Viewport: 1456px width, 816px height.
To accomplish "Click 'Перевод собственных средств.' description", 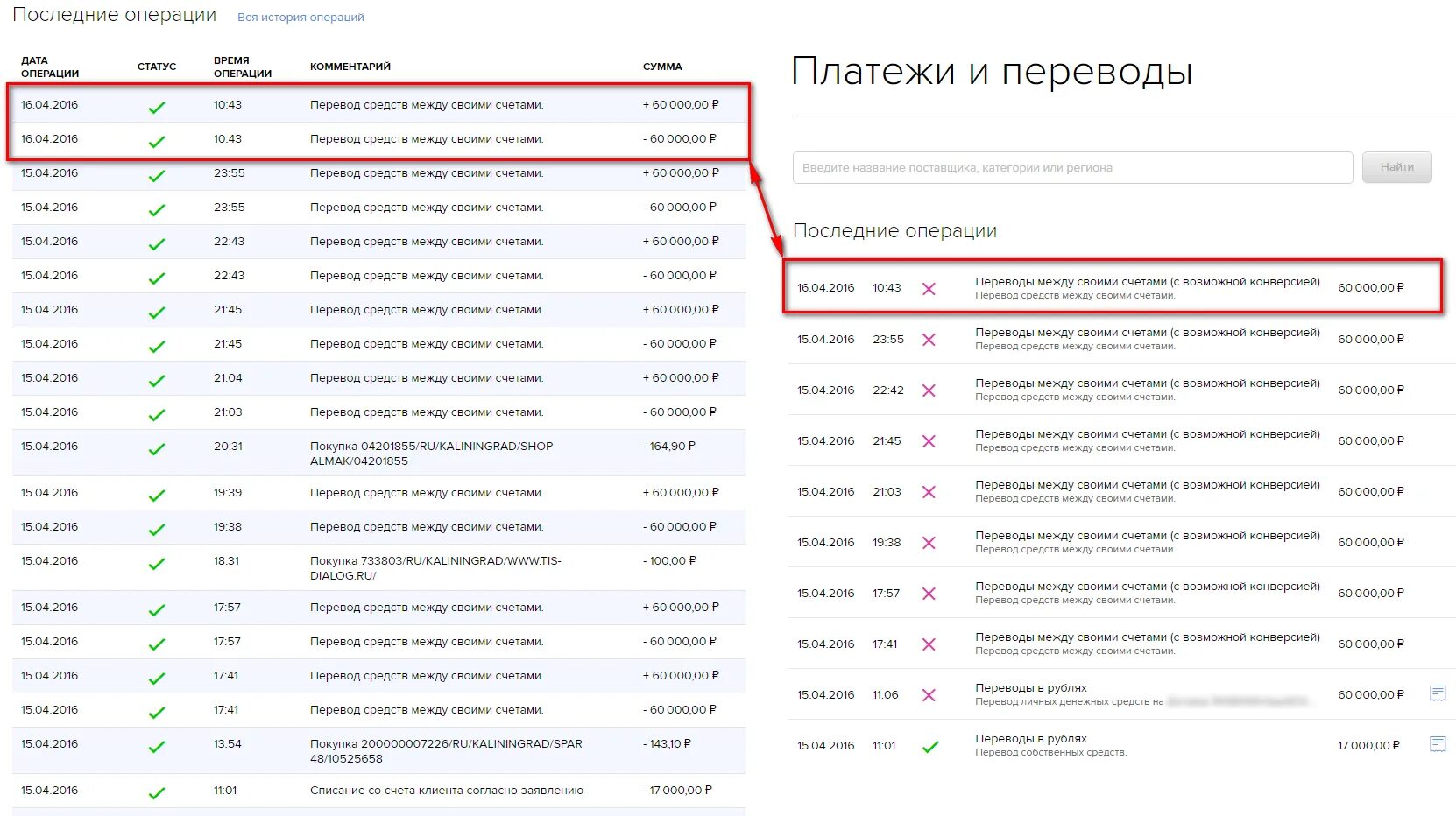I will (x=1051, y=752).
